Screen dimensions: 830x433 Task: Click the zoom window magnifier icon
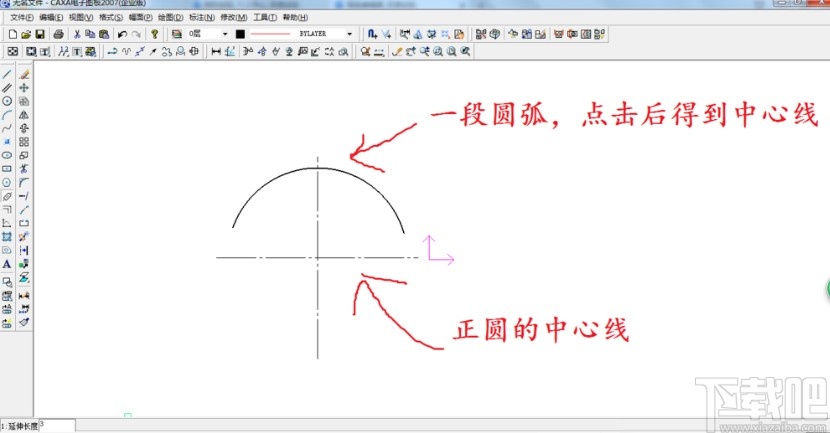[438, 51]
